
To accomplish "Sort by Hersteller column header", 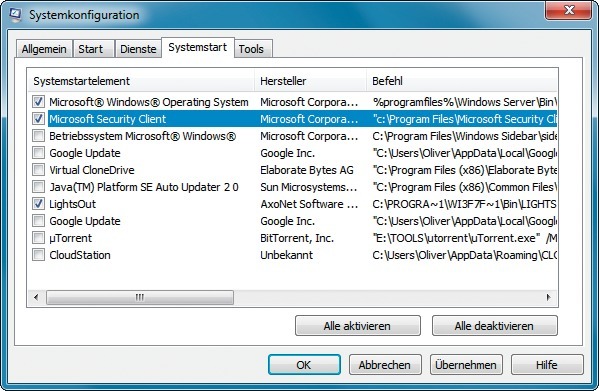I will (310, 81).
